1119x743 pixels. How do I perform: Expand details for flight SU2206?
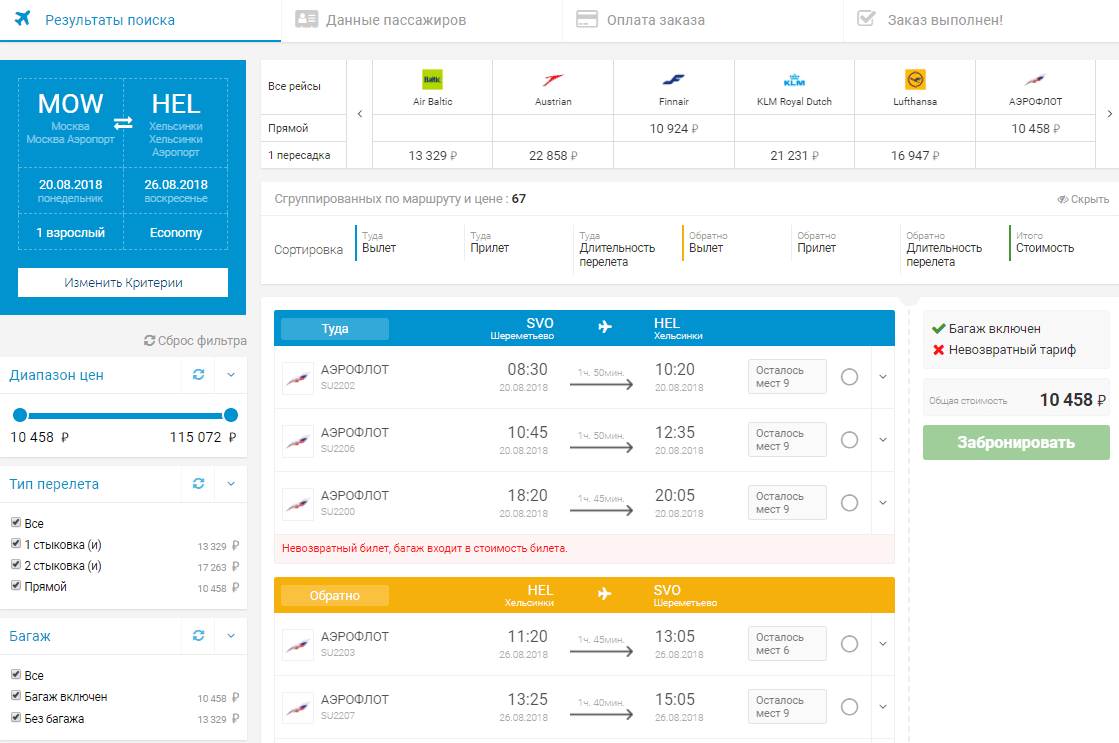point(883,440)
